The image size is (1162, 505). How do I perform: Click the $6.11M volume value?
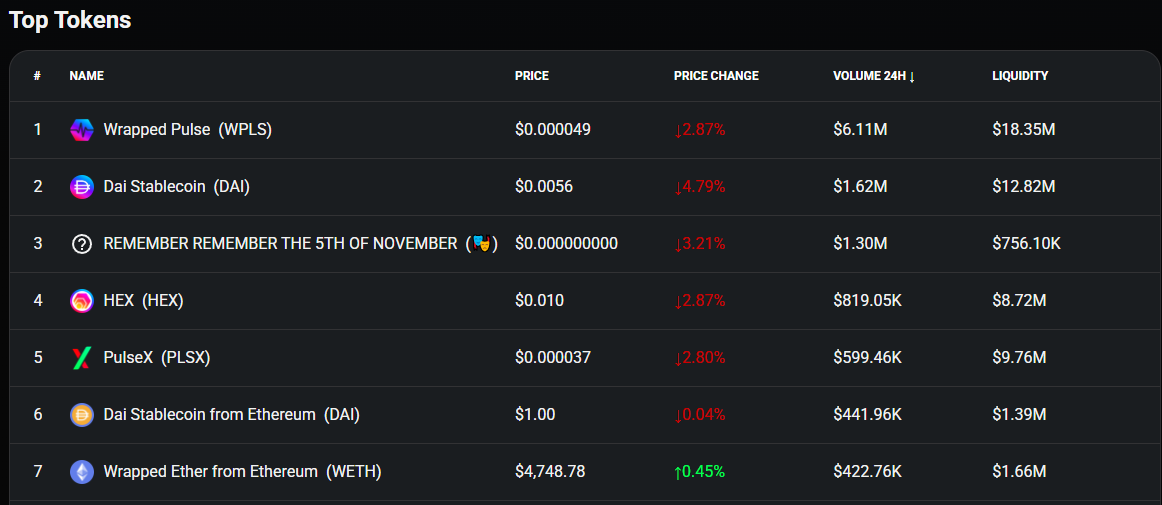coord(860,130)
